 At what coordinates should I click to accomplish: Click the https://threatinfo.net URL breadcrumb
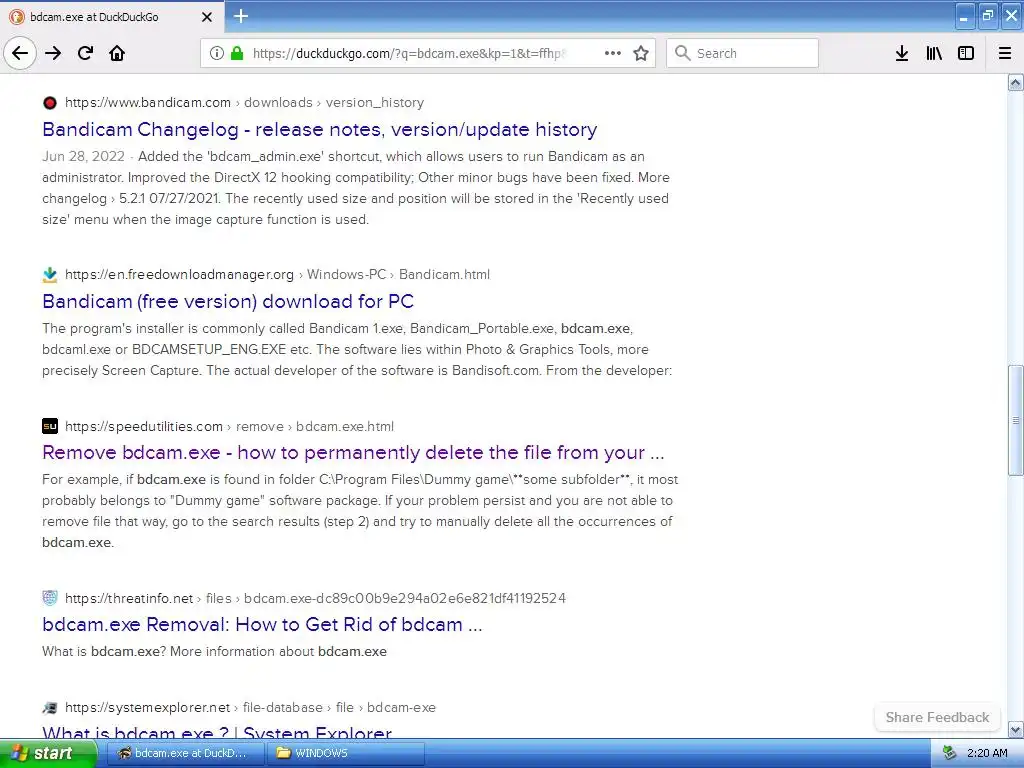pos(129,598)
